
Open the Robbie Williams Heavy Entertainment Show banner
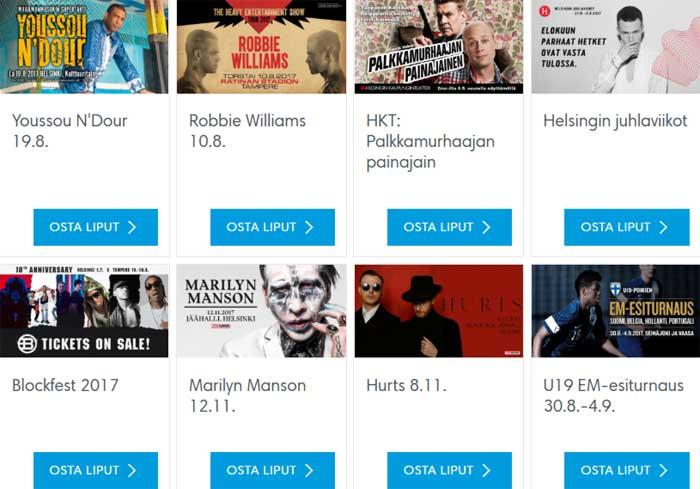[261, 46]
